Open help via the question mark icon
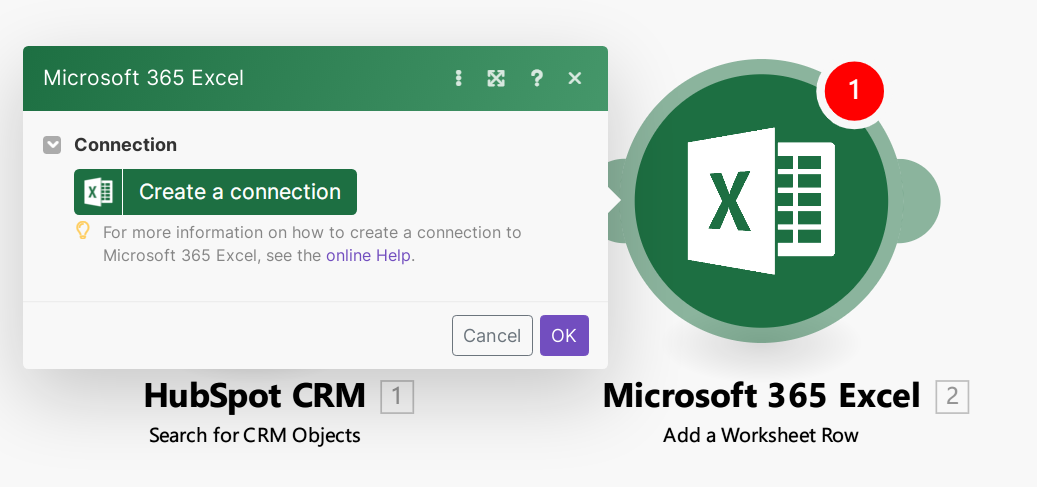Viewport: 1037px width, 487px height. click(536, 79)
